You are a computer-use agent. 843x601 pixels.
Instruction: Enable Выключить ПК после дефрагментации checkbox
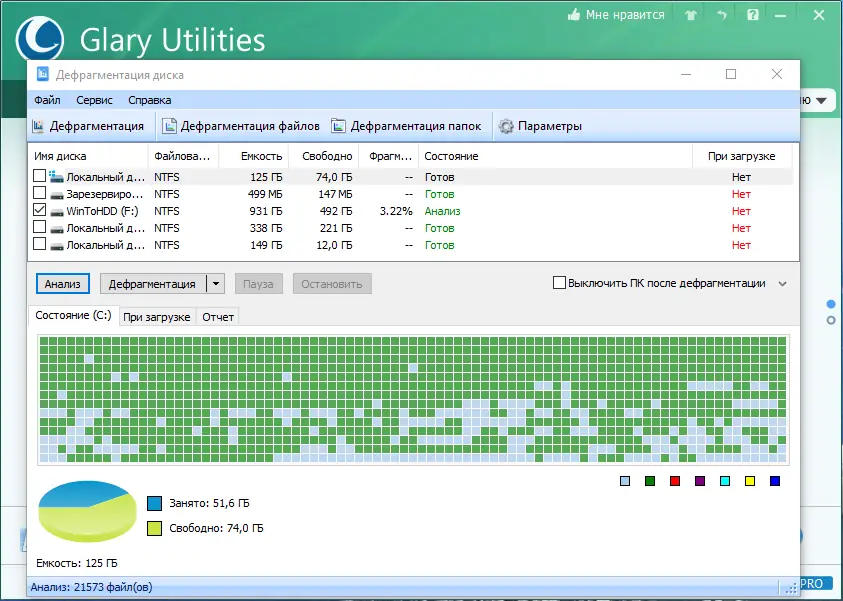point(559,283)
